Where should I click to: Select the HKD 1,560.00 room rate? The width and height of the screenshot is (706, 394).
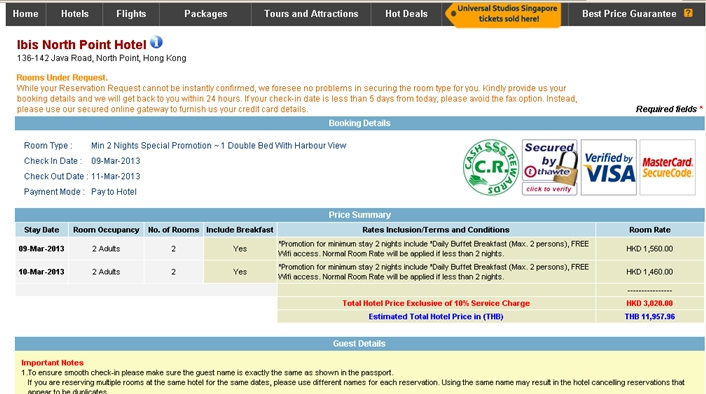click(650, 249)
